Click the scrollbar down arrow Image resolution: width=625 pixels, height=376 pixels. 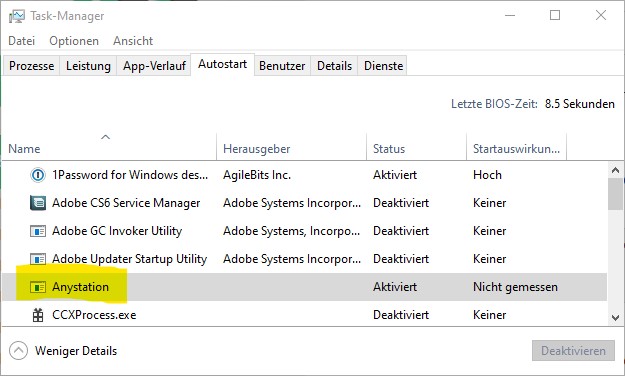click(x=615, y=318)
